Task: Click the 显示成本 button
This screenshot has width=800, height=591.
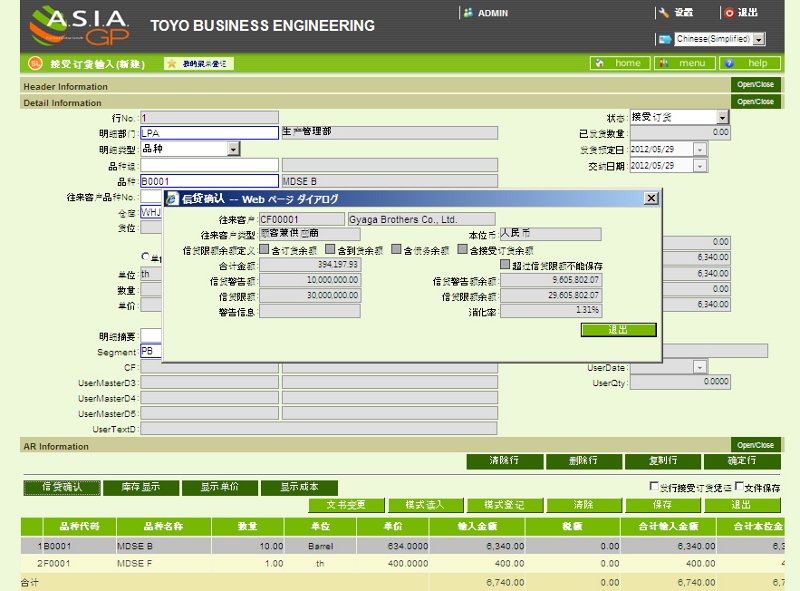Action: pos(299,487)
